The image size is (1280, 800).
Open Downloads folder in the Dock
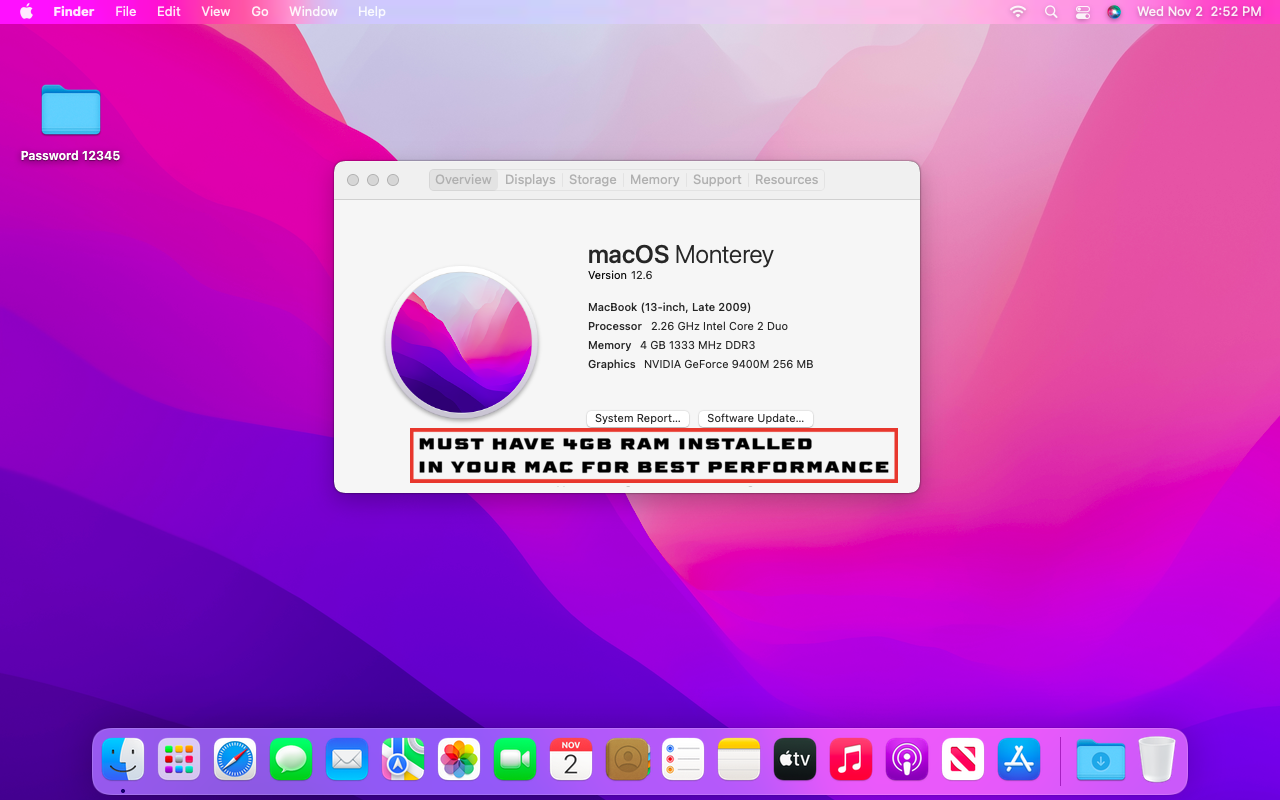pyautogui.click(x=1101, y=760)
